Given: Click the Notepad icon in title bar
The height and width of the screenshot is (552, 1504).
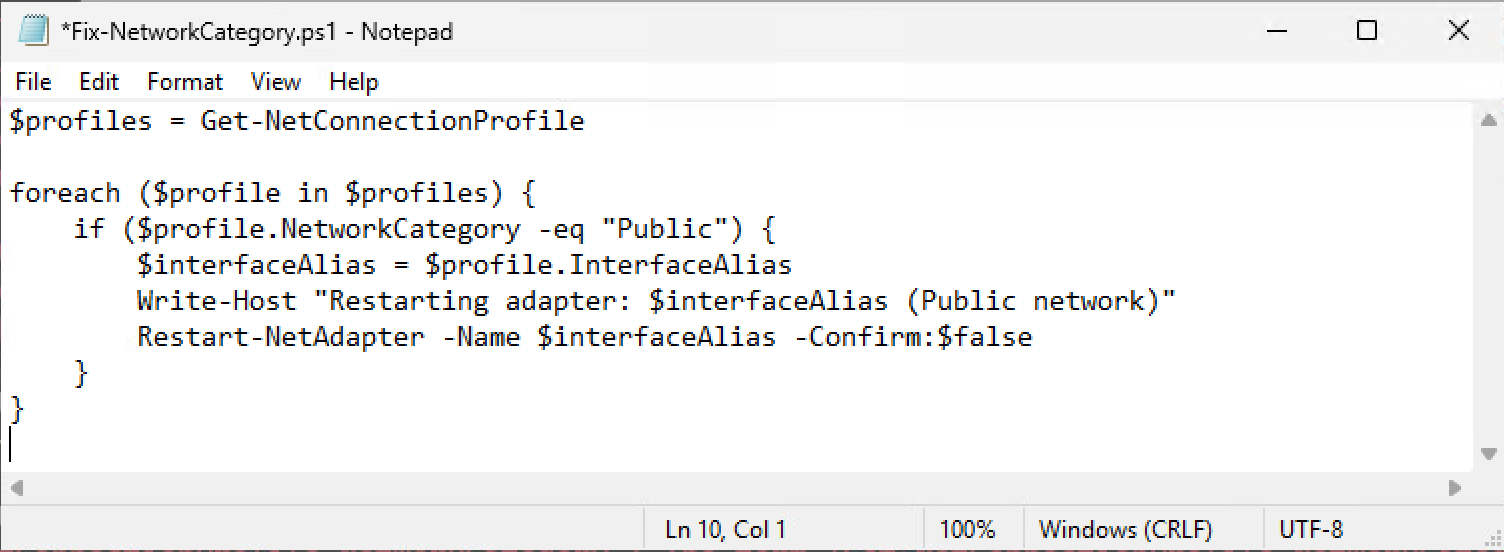Looking at the screenshot, I should coord(34,31).
